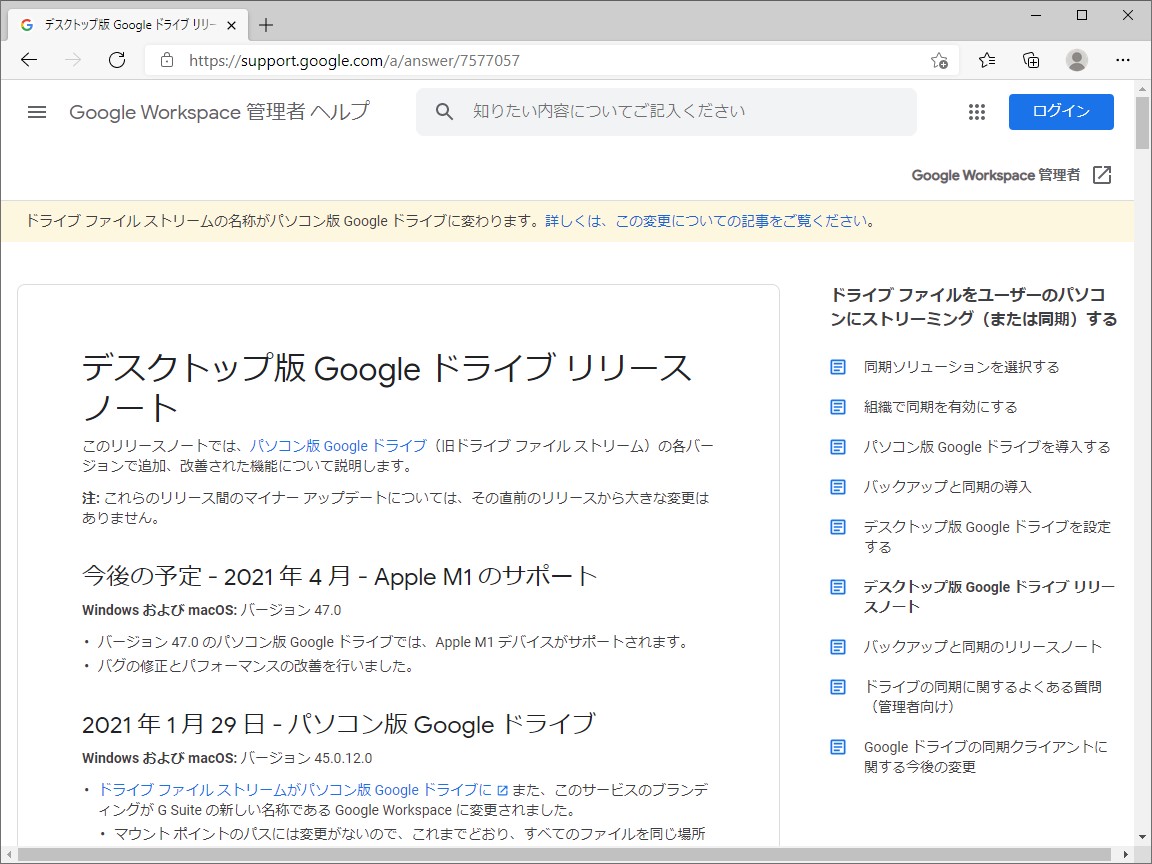Click the article icon beside 同期ソリューションを選択する

(x=837, y=367)
